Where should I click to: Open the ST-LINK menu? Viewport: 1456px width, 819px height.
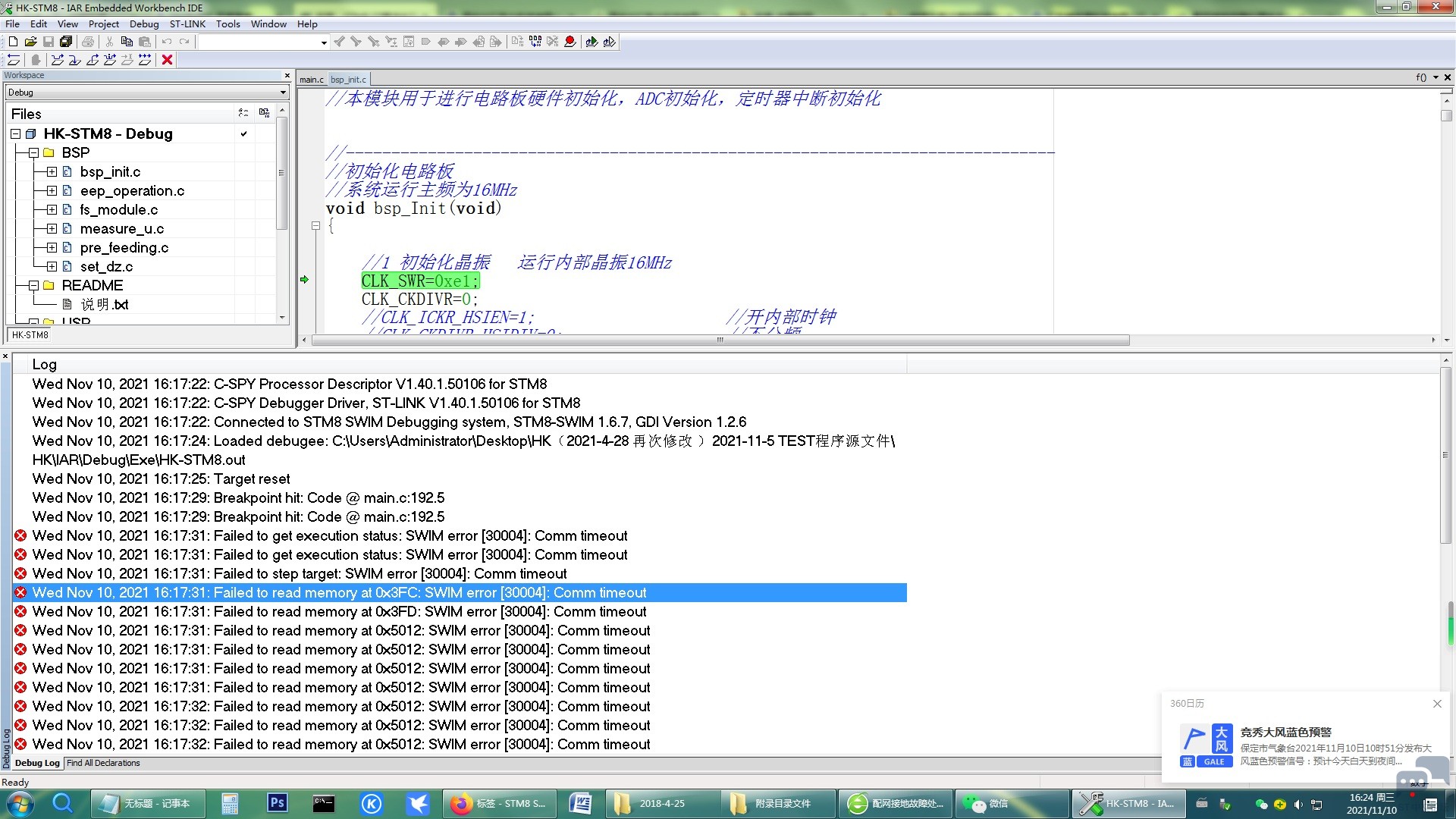coord(187,24)
